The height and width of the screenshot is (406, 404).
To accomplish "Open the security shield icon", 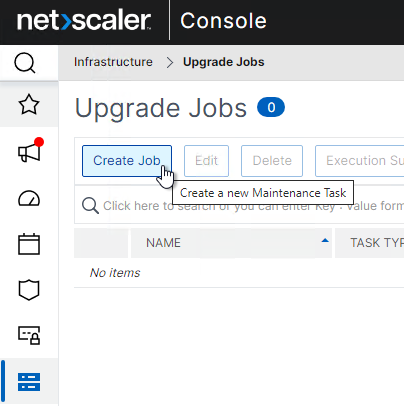I will click(29, 290).
